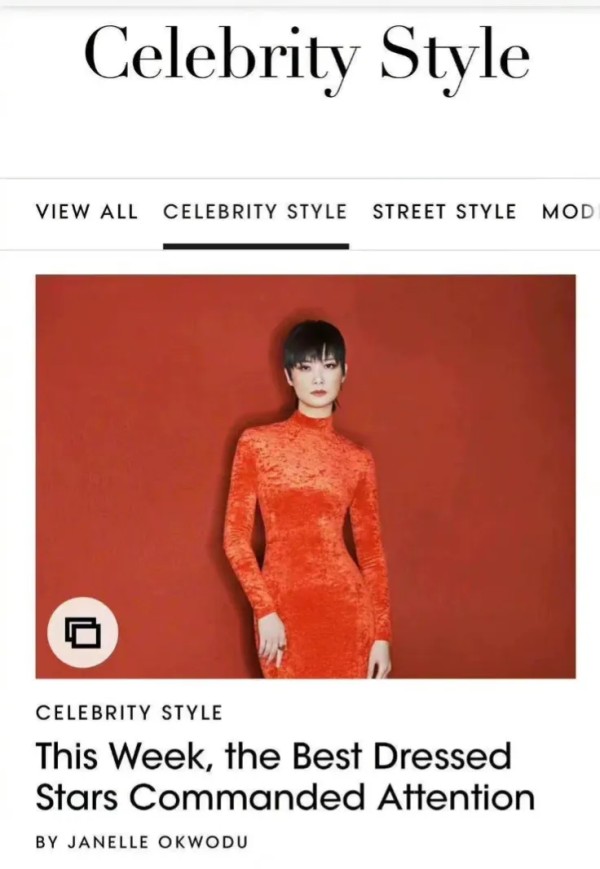Select the active CELEBRITY STYLE tab
This screenshot has width=600, height=869.
255,212
